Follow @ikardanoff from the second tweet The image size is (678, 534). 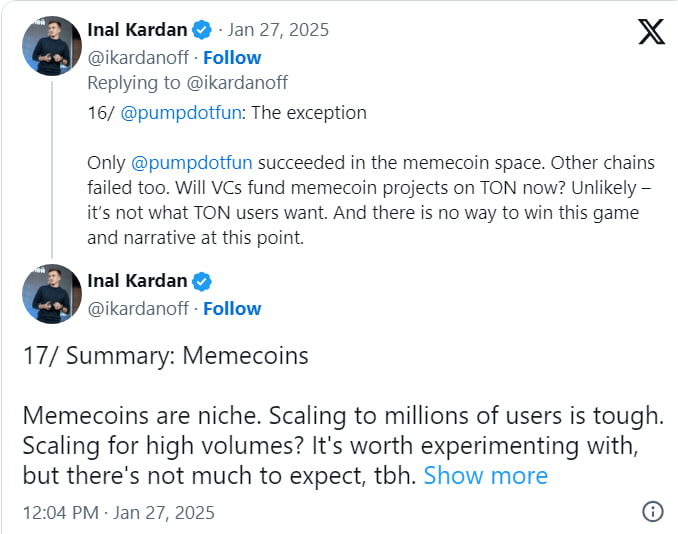tap(232, 309)
